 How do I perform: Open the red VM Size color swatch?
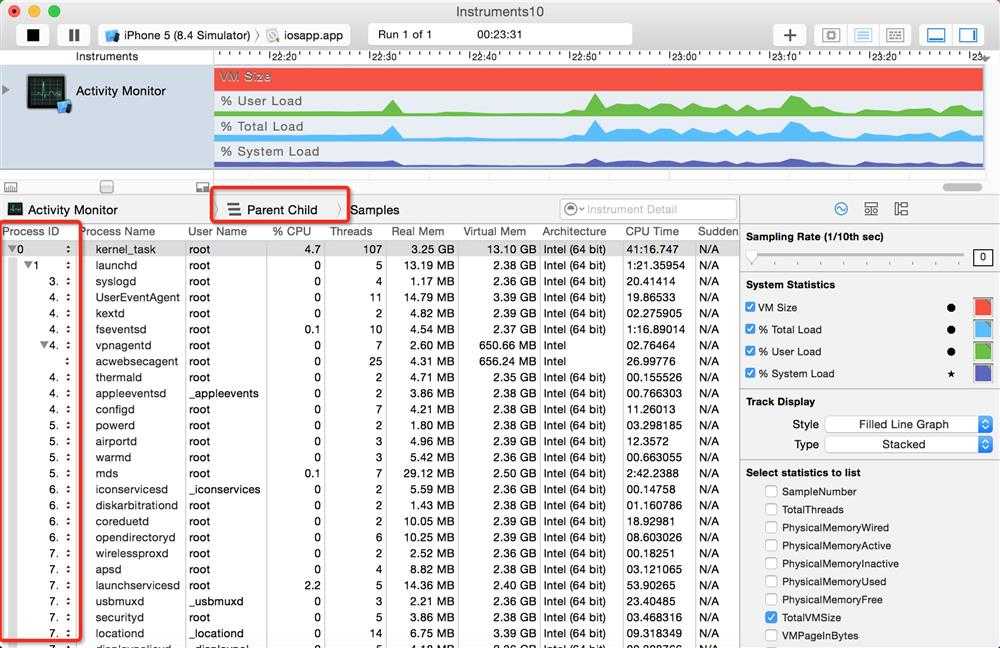(x=983, y=307)
